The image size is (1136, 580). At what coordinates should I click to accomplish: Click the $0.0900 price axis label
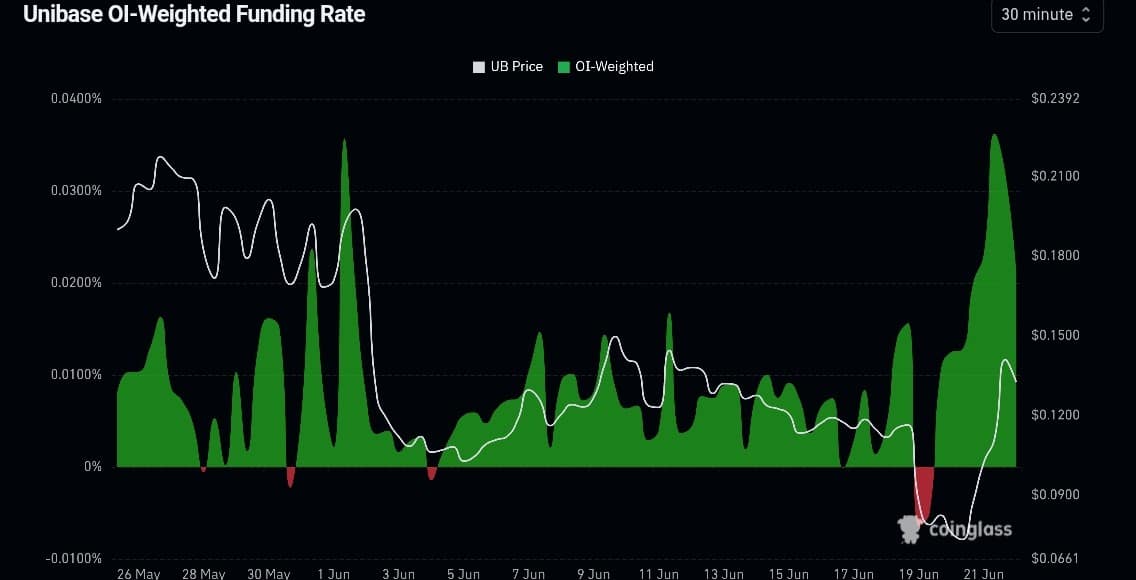pyautogui.click(x=1056, y=495)
